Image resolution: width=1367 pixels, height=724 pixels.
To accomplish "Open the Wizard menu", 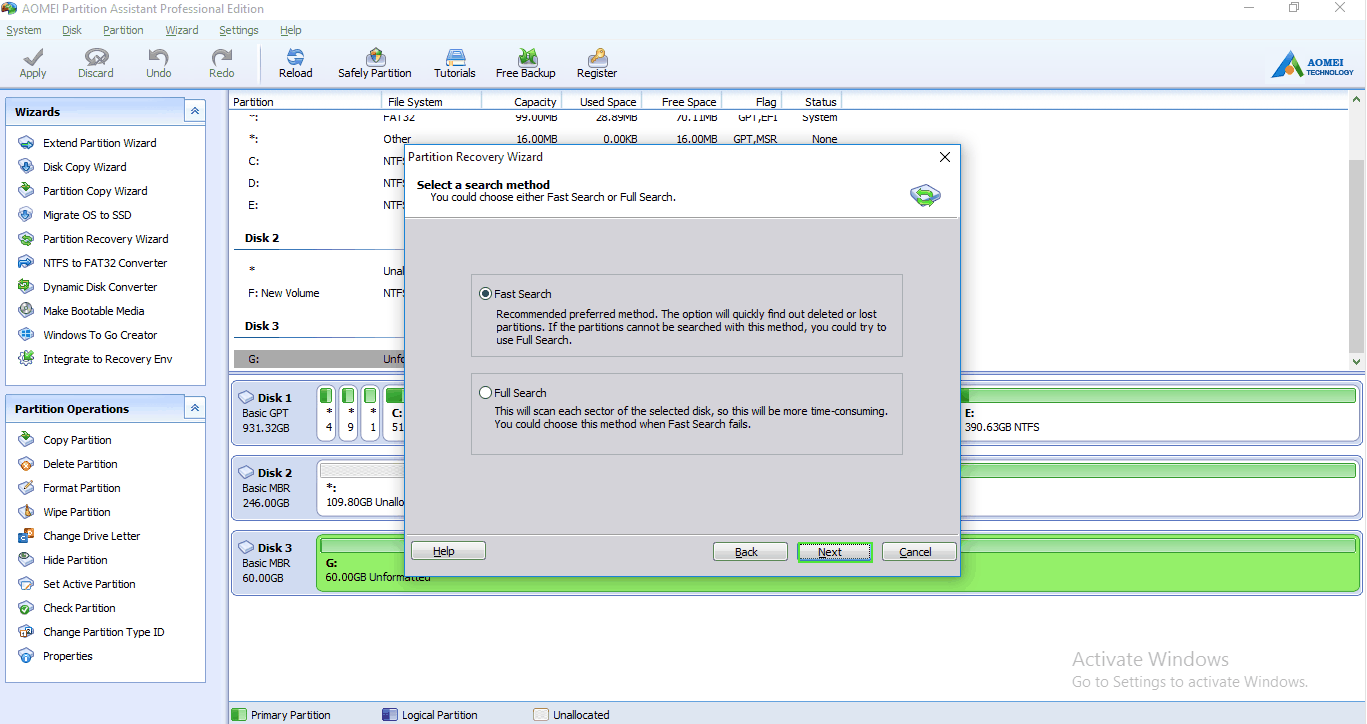I will point(182,30).
